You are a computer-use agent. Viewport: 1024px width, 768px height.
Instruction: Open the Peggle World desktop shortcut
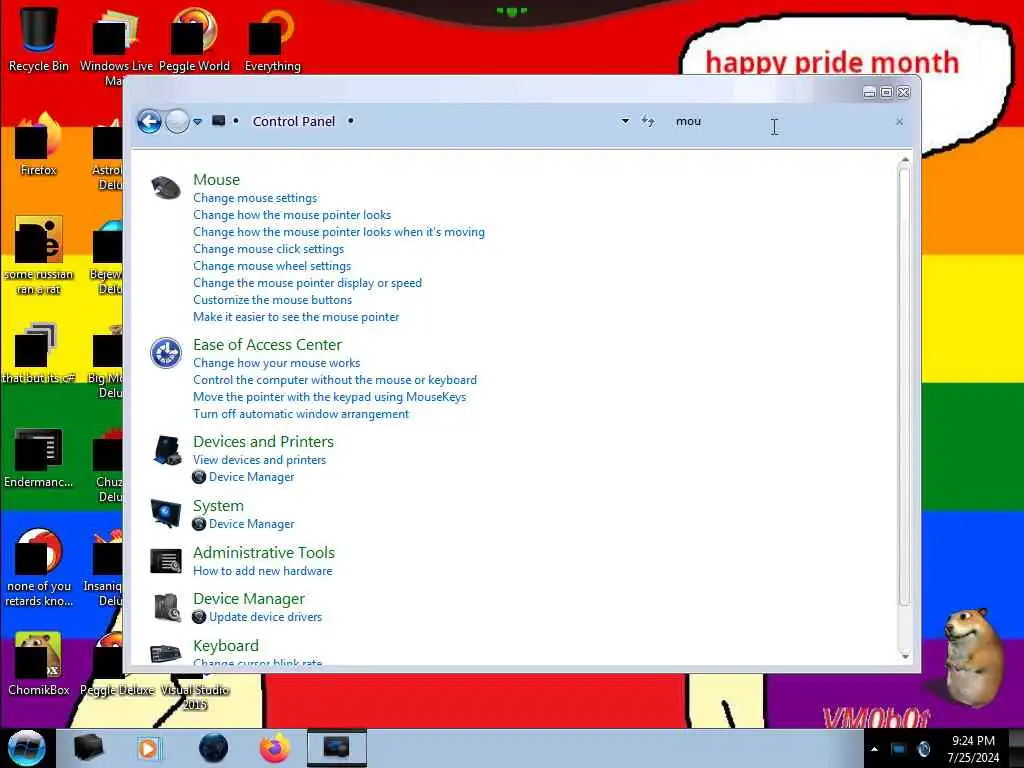click(195, 39)
